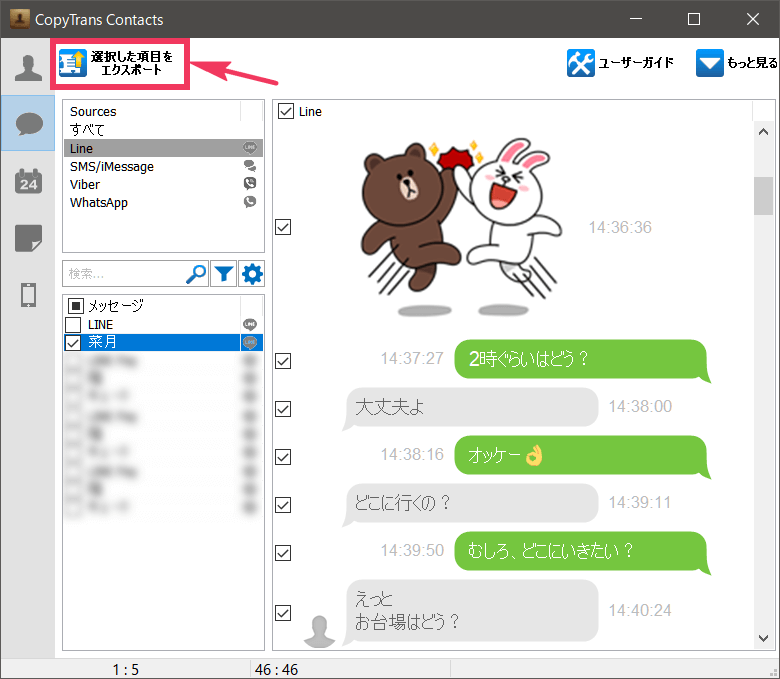Click the 46 : 46 status bar count
Viewport: 780px width, 679px height.
coord(276,670)
